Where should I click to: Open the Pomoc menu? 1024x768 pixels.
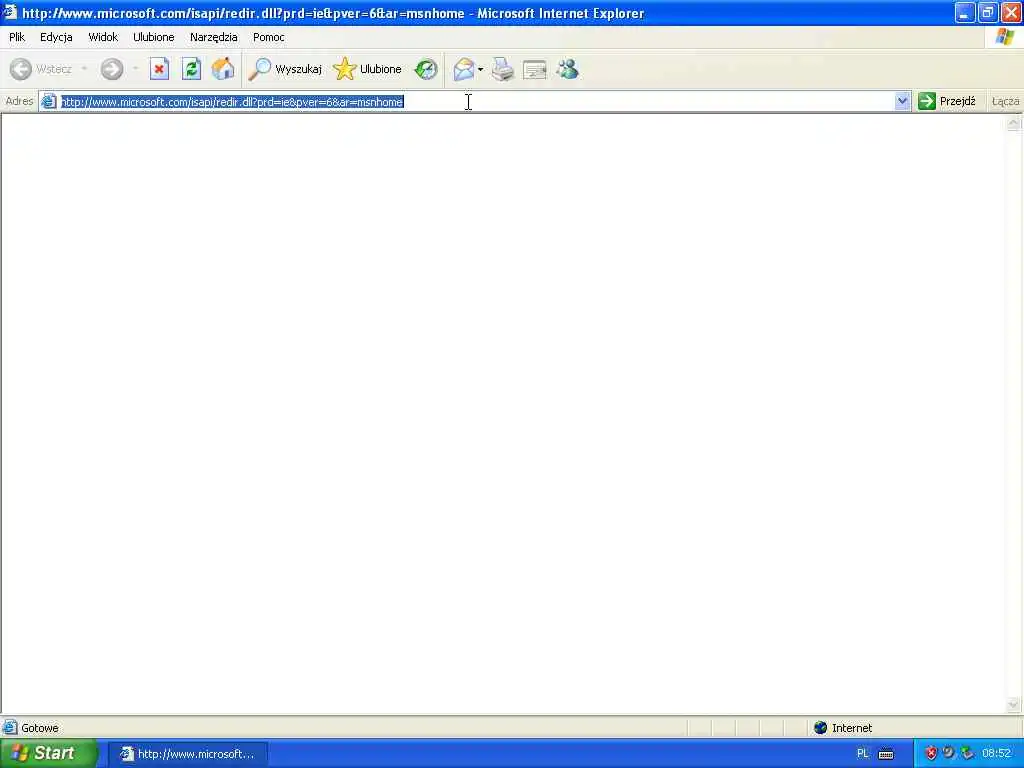tap(268, 37)
